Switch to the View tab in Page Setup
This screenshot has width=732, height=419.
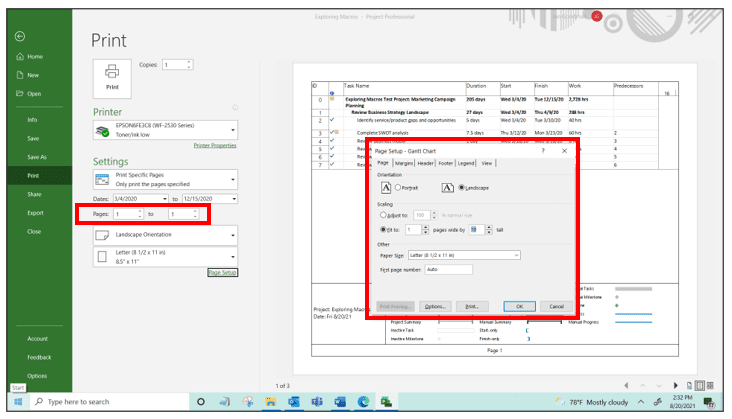[x=486, y=163]
